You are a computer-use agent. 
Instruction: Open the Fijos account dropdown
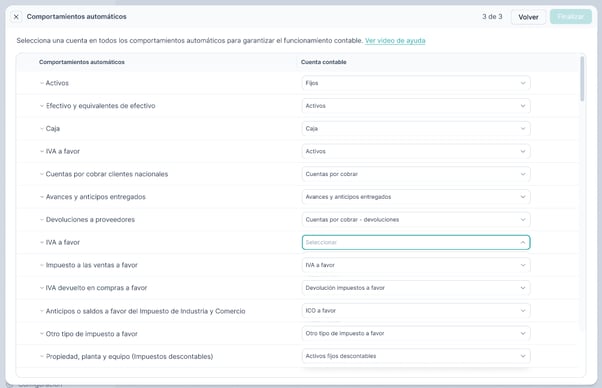[416, 83]
